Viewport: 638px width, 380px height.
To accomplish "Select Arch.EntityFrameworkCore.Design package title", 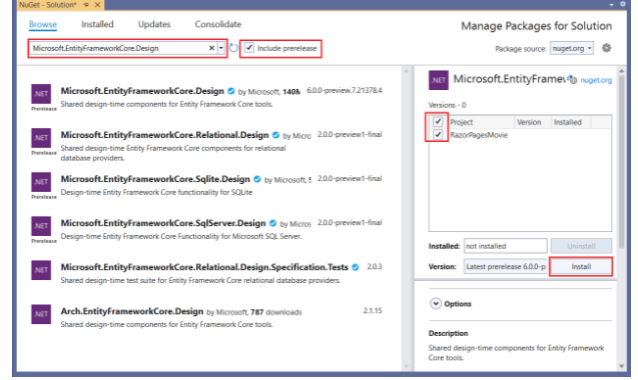I will point(132,311).
